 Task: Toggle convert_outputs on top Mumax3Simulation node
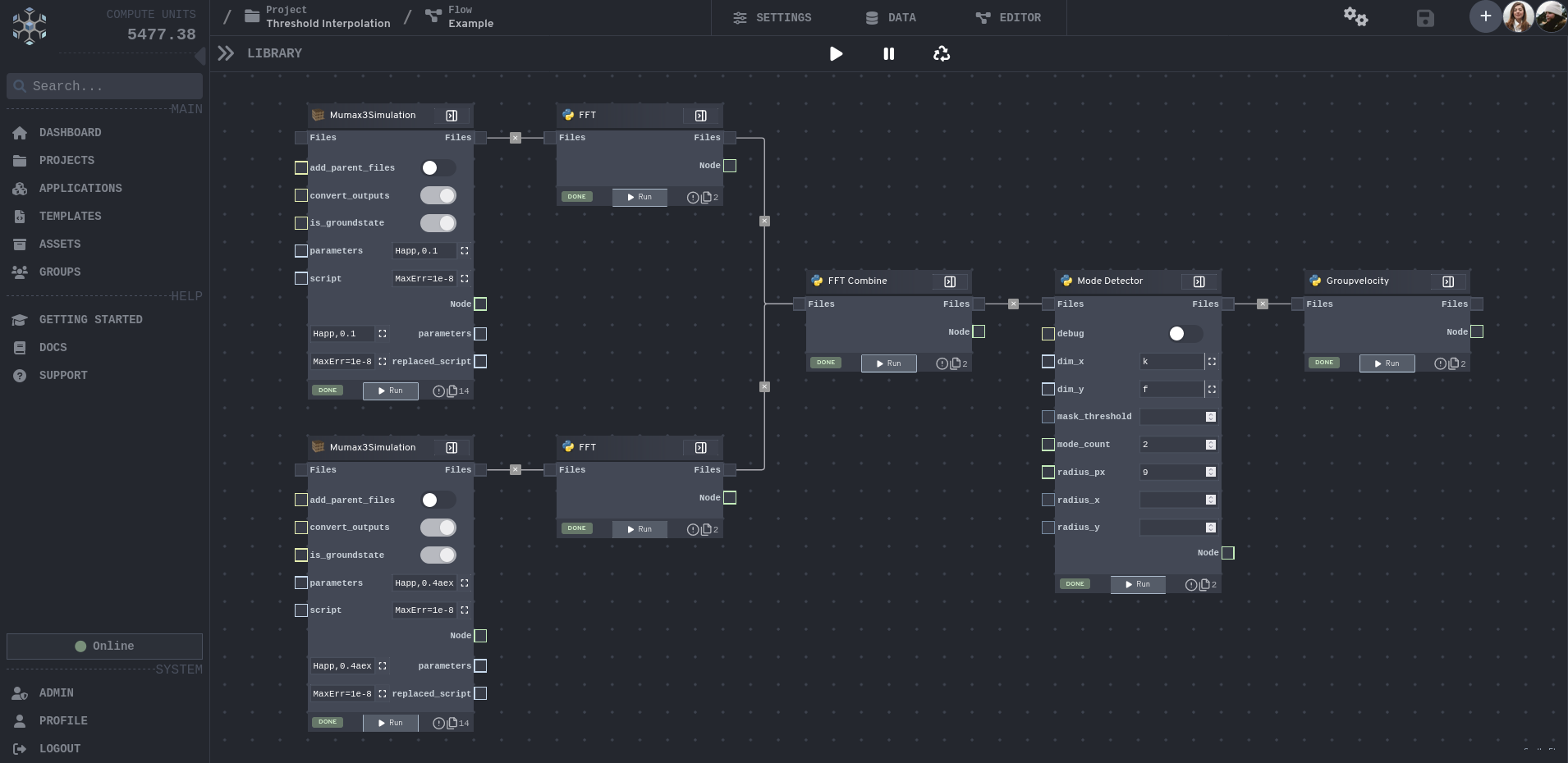click(438, 195)
